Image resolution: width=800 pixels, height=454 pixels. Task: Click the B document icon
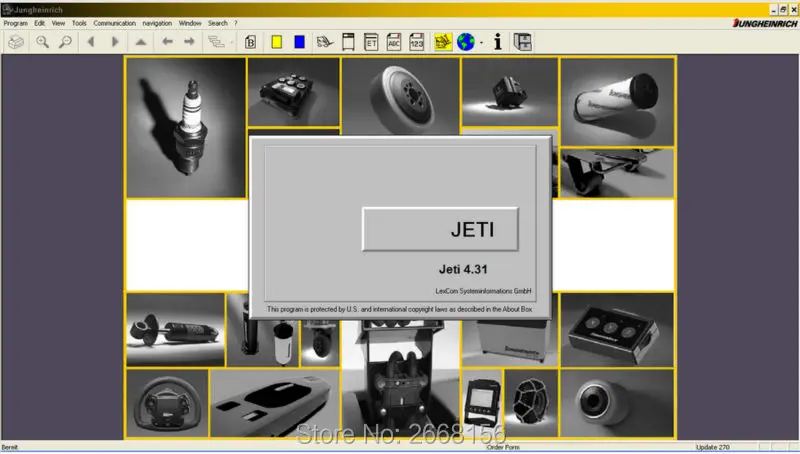pos(251,42)
